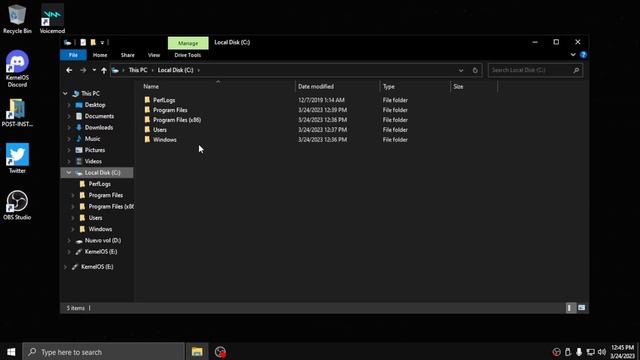Expand Desktop in the navigation pane
The image size is (640, 360).
click(x=69, y=105)
